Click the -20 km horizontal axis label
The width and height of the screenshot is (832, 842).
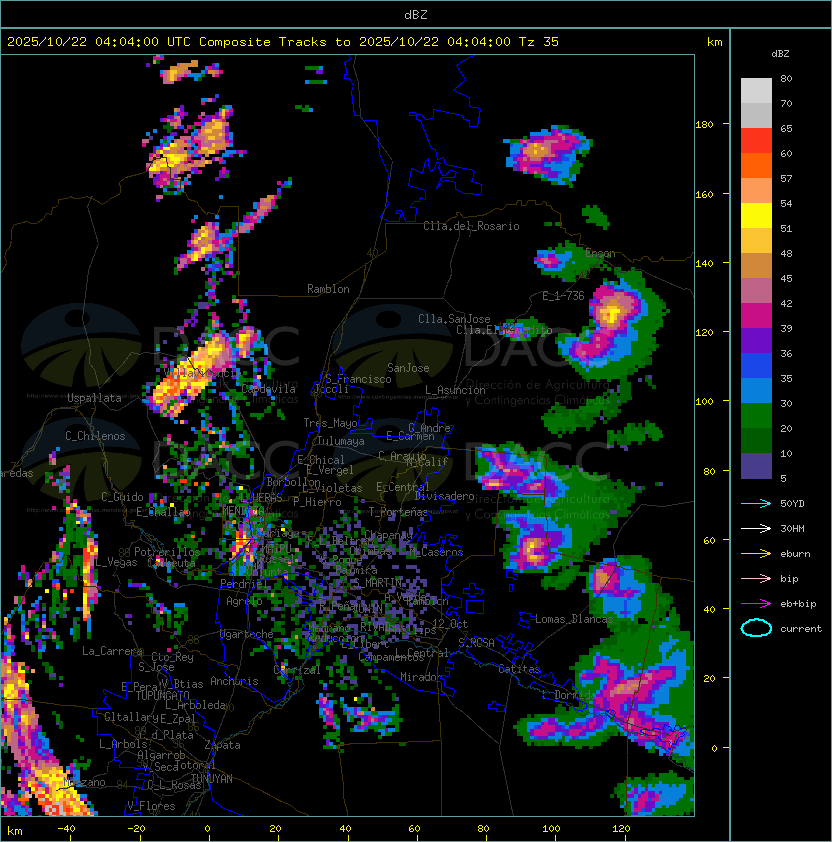tap(136, 829)
